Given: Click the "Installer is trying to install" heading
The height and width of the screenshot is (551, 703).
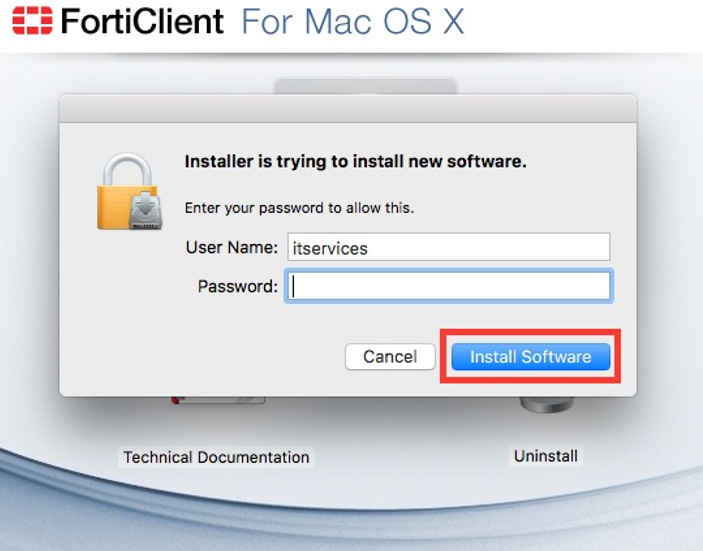Looking at the screenshot, I should coord(355,161).
